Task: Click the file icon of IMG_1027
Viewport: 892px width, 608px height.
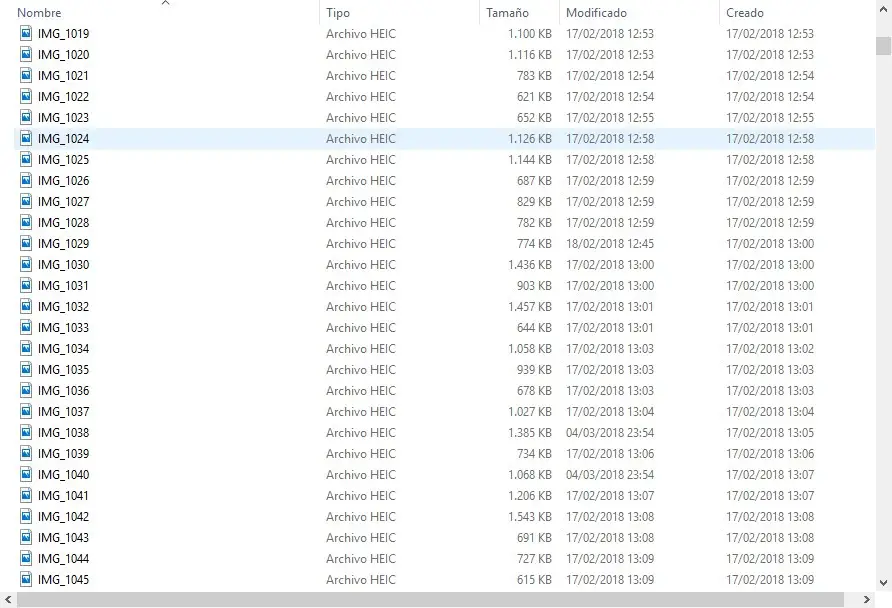Action: (x=26, y=201)
